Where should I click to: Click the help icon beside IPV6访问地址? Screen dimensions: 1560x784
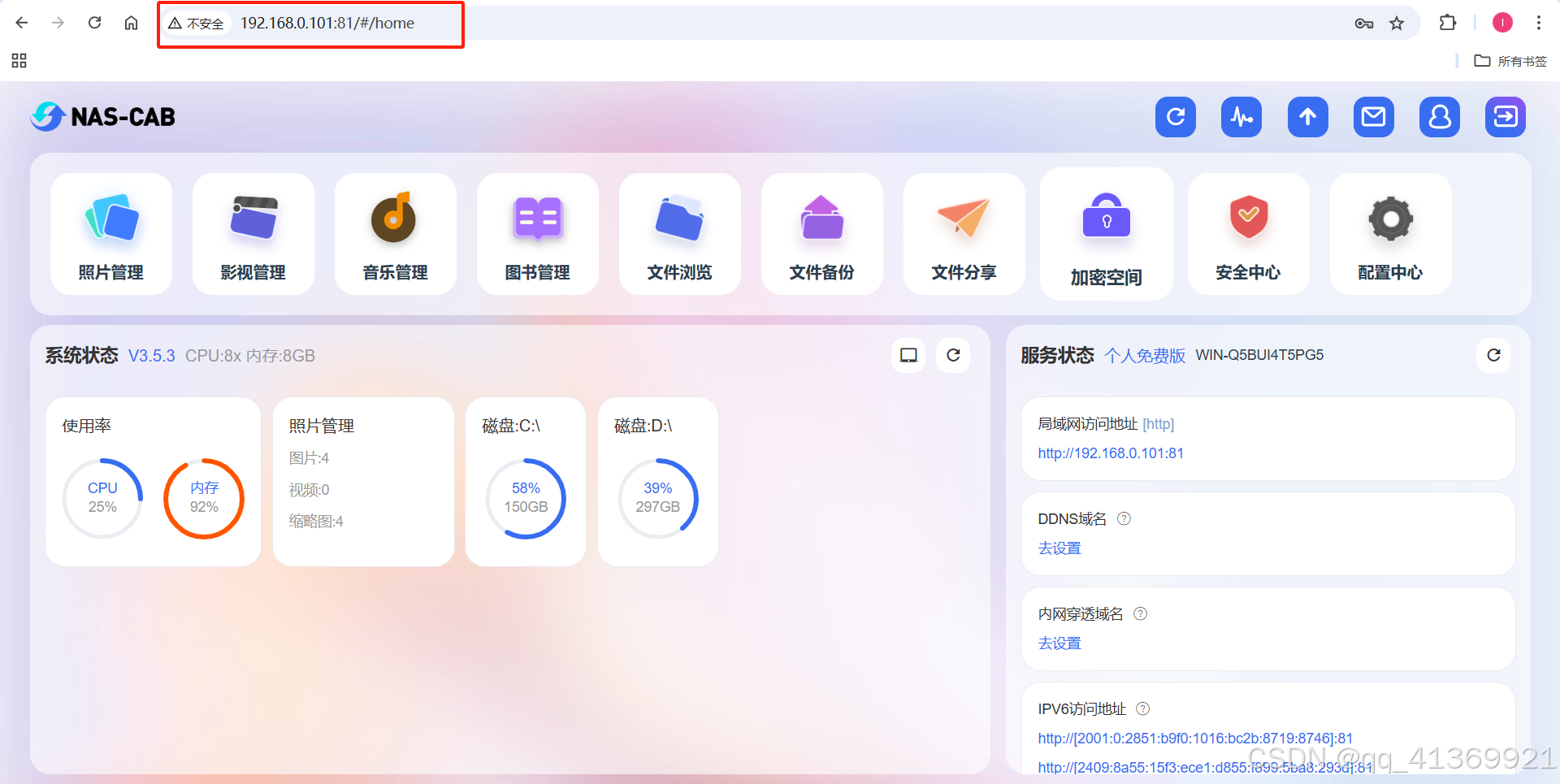click(1142, 708)
